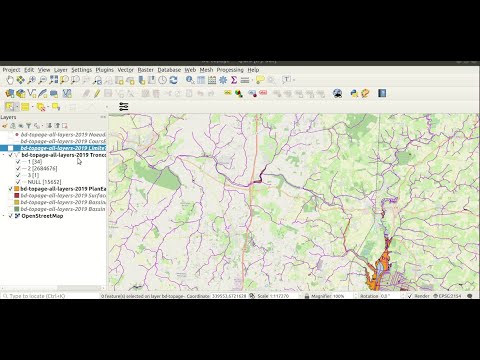Toggle visibility of the Limite layer
This screenshot has height=360, width=480.
[x=11, y=148]
